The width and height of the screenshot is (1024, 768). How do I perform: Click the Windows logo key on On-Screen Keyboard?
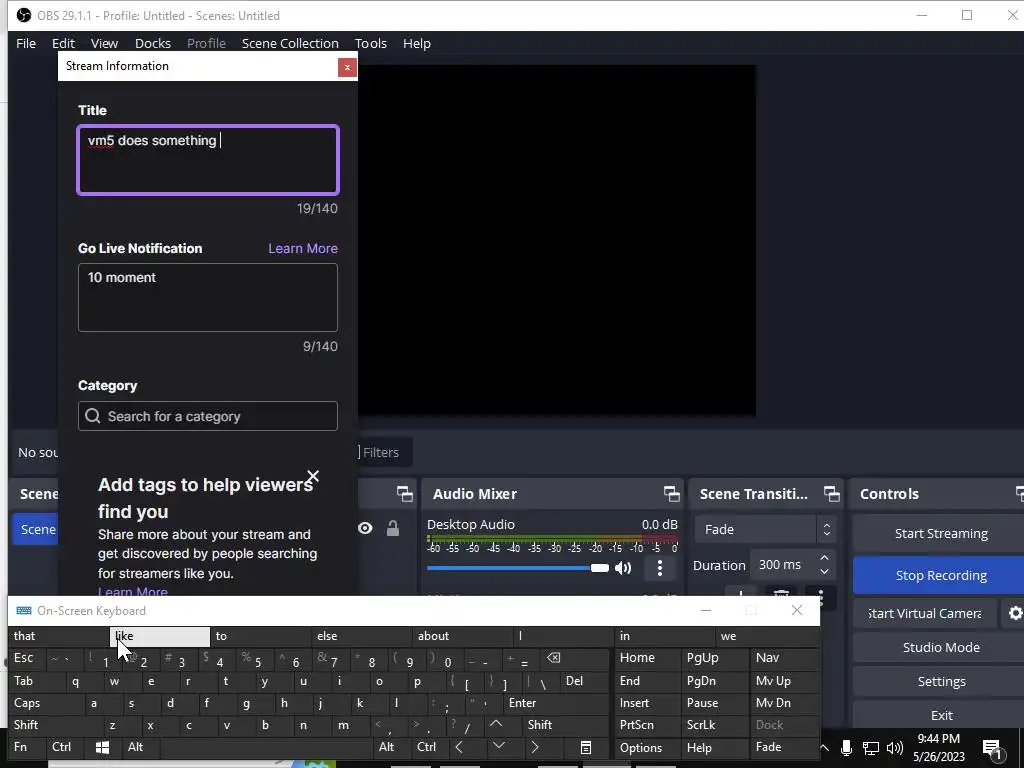point(102,747)
